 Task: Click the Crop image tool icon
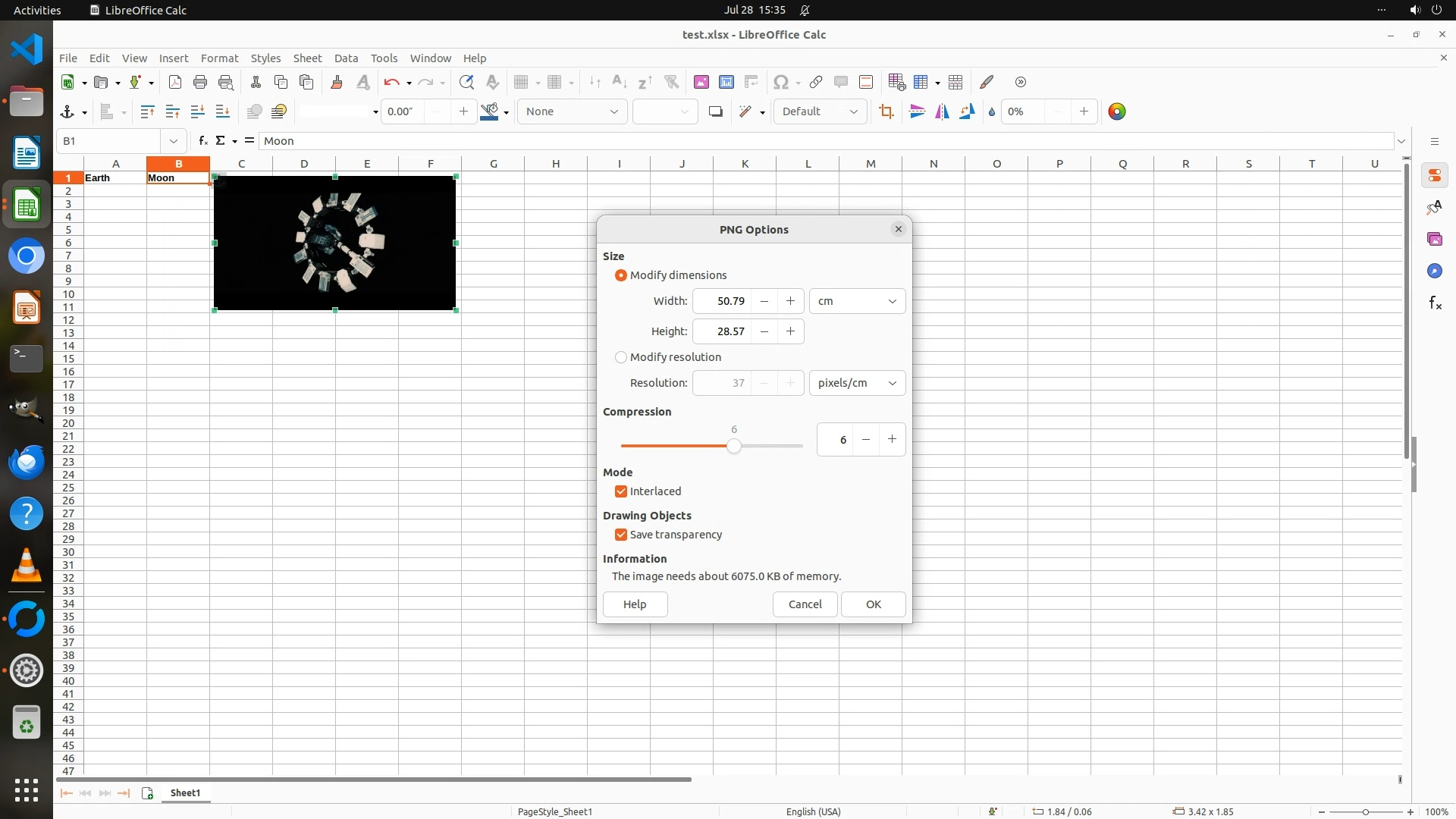tap(886, 111)
